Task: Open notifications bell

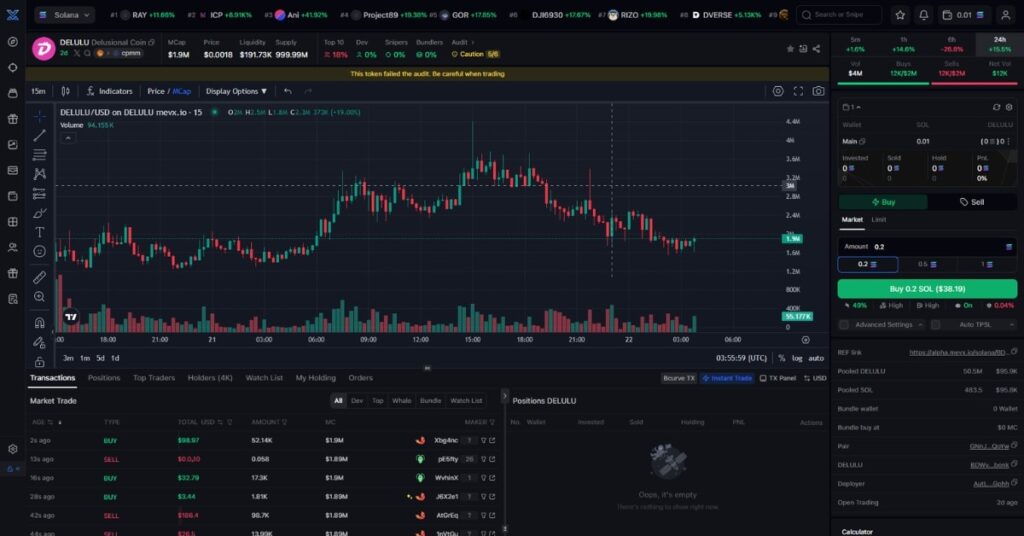Action: tap(923, 14)
